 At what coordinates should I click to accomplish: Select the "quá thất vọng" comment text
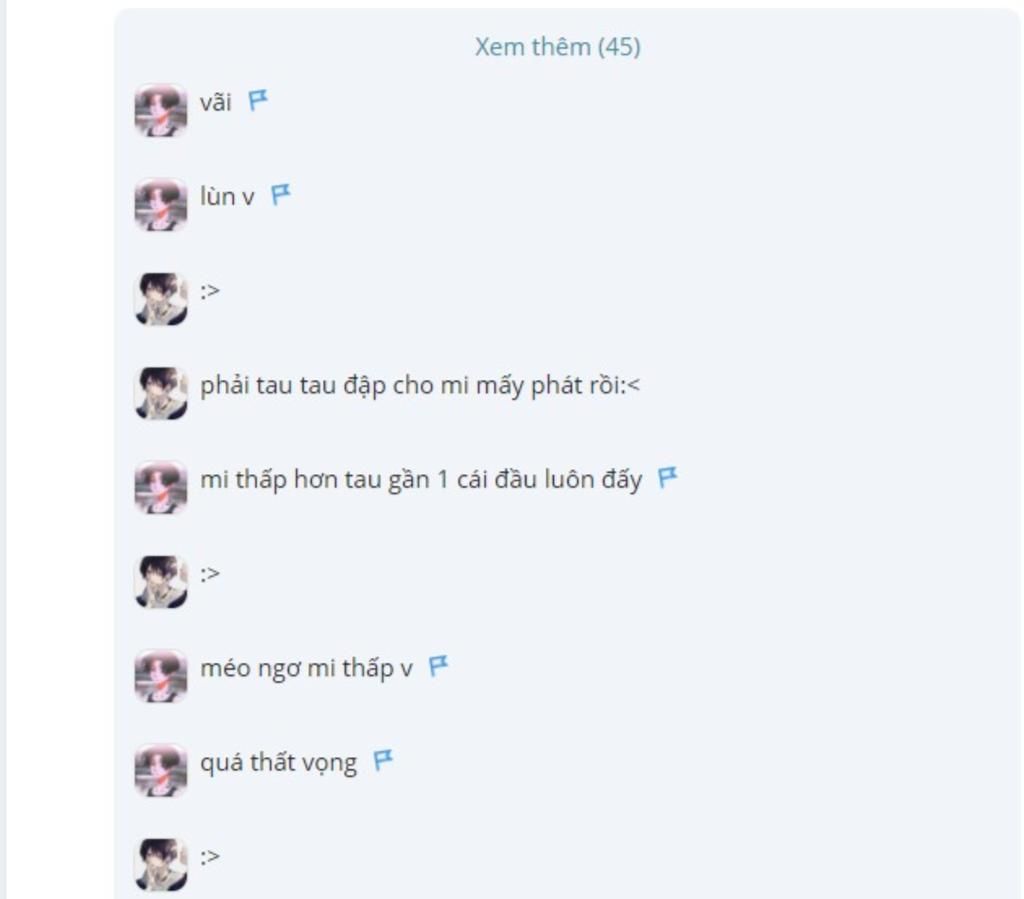[x=278, y=763]
